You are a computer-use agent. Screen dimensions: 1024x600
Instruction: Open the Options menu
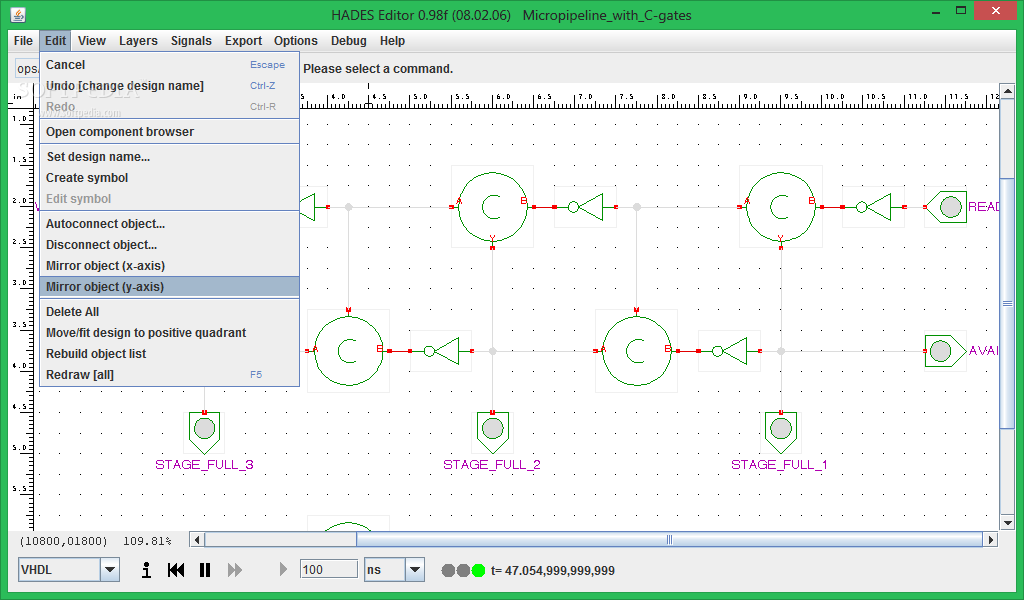[295, 40]
